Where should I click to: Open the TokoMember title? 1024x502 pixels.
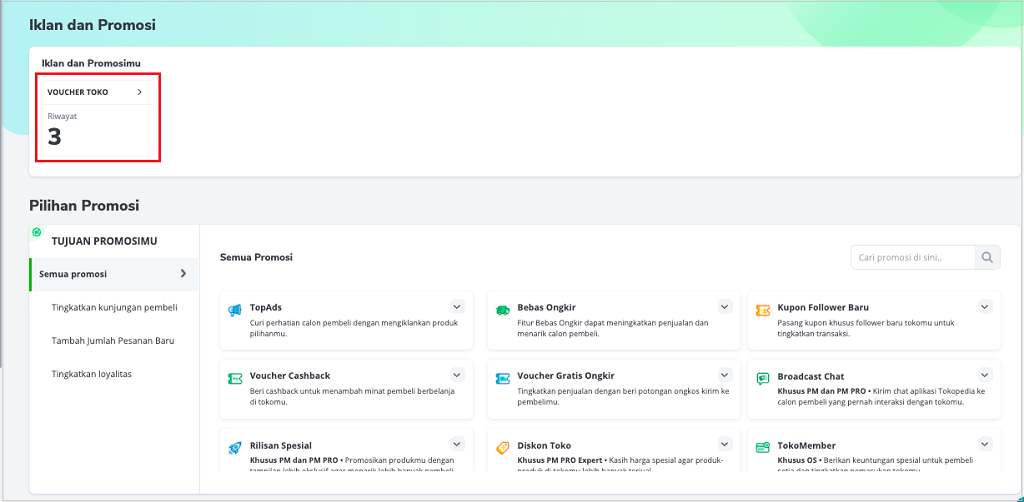click(807, 445)
